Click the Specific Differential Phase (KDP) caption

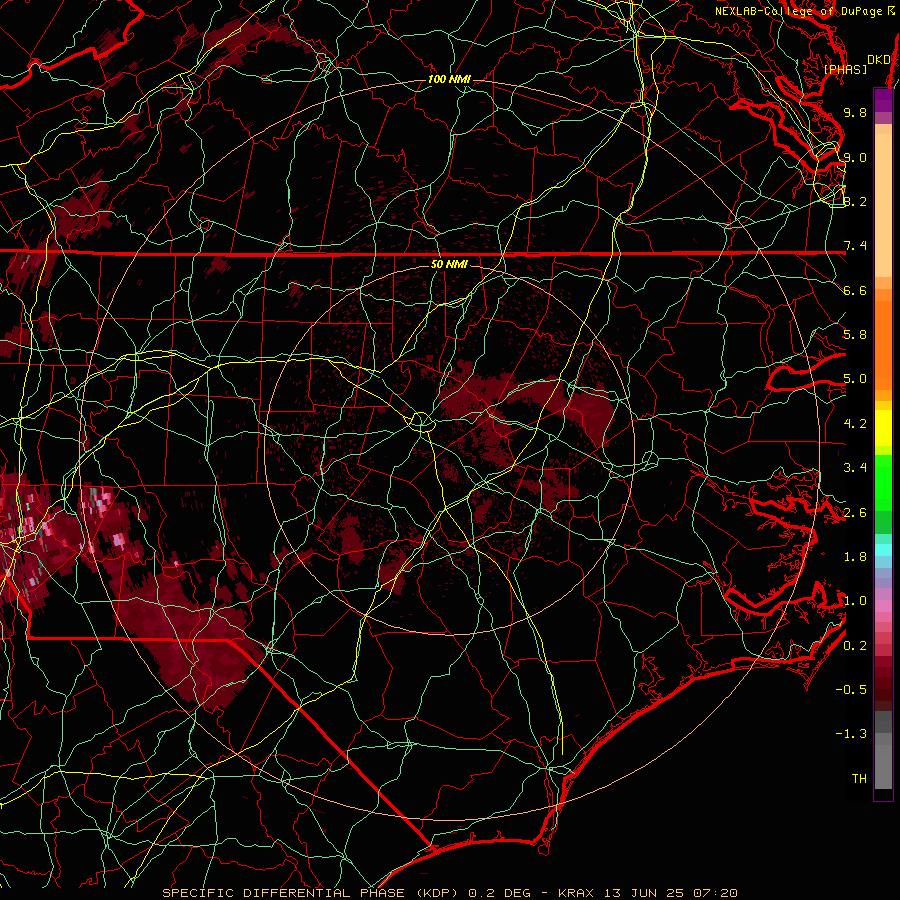(x=310, y=893)
